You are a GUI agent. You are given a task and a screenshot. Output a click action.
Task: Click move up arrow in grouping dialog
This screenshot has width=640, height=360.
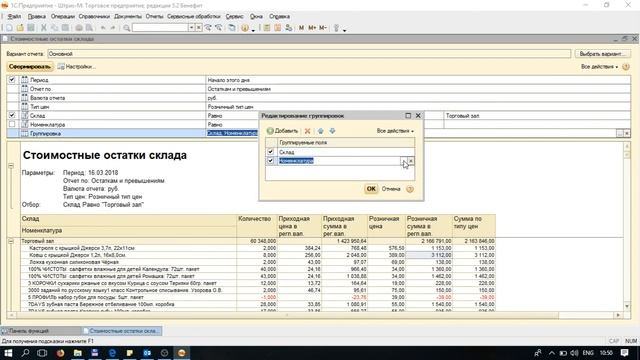coord(320,131)
